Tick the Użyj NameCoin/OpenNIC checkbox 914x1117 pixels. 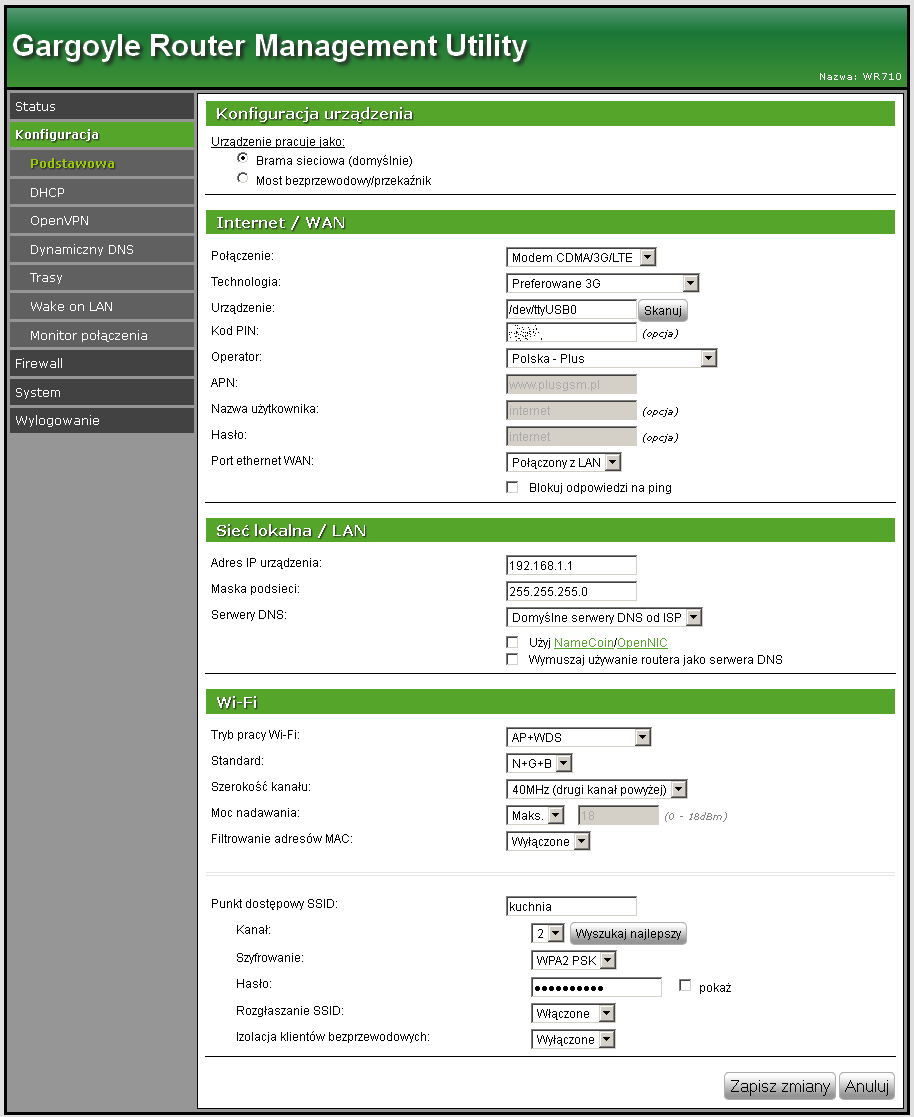(x=513, y=642)
